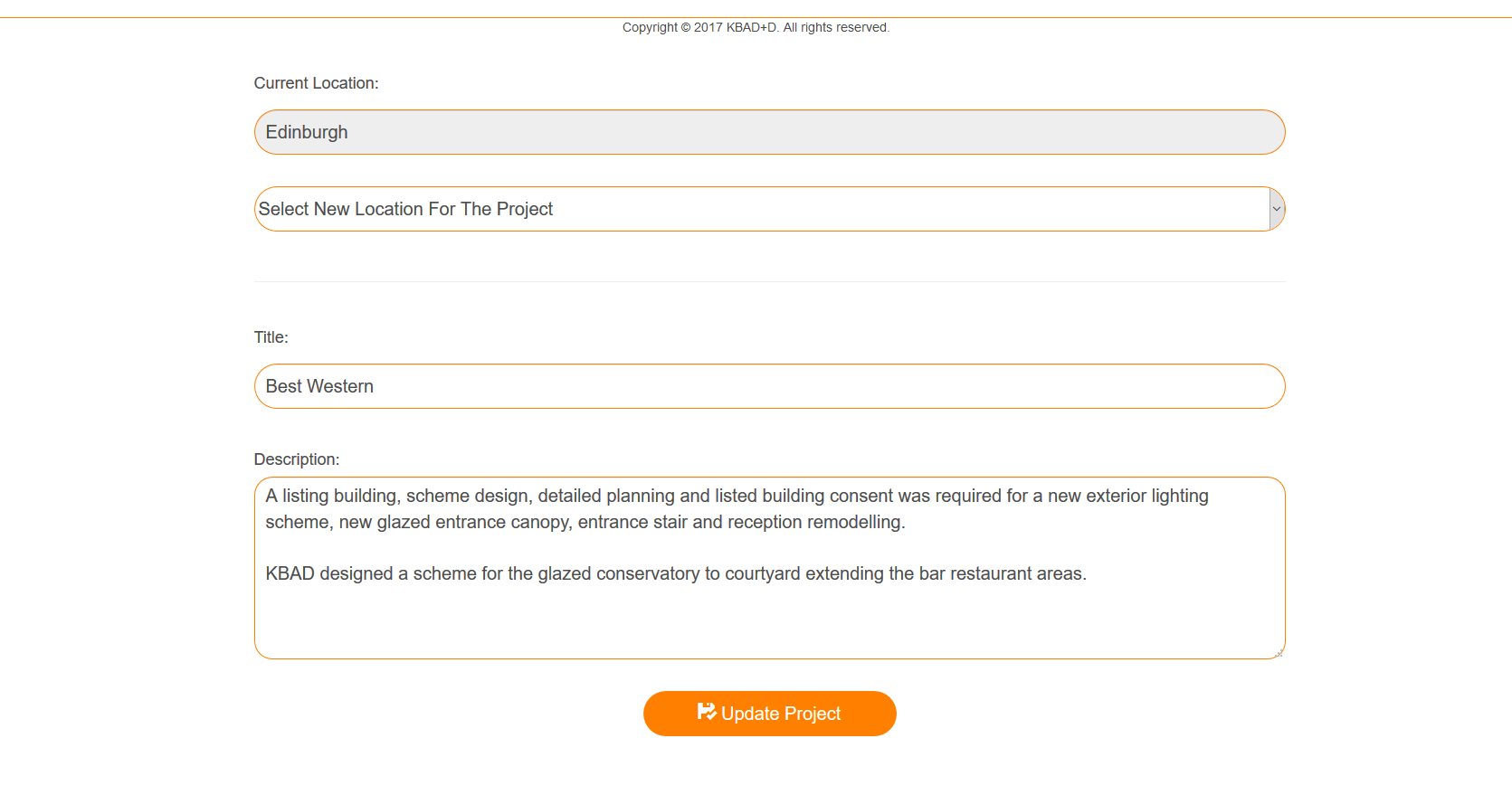This screenshot has width=1512, height=795.
Task: Click the save icon on Update Project
Action: coord(707,712)
